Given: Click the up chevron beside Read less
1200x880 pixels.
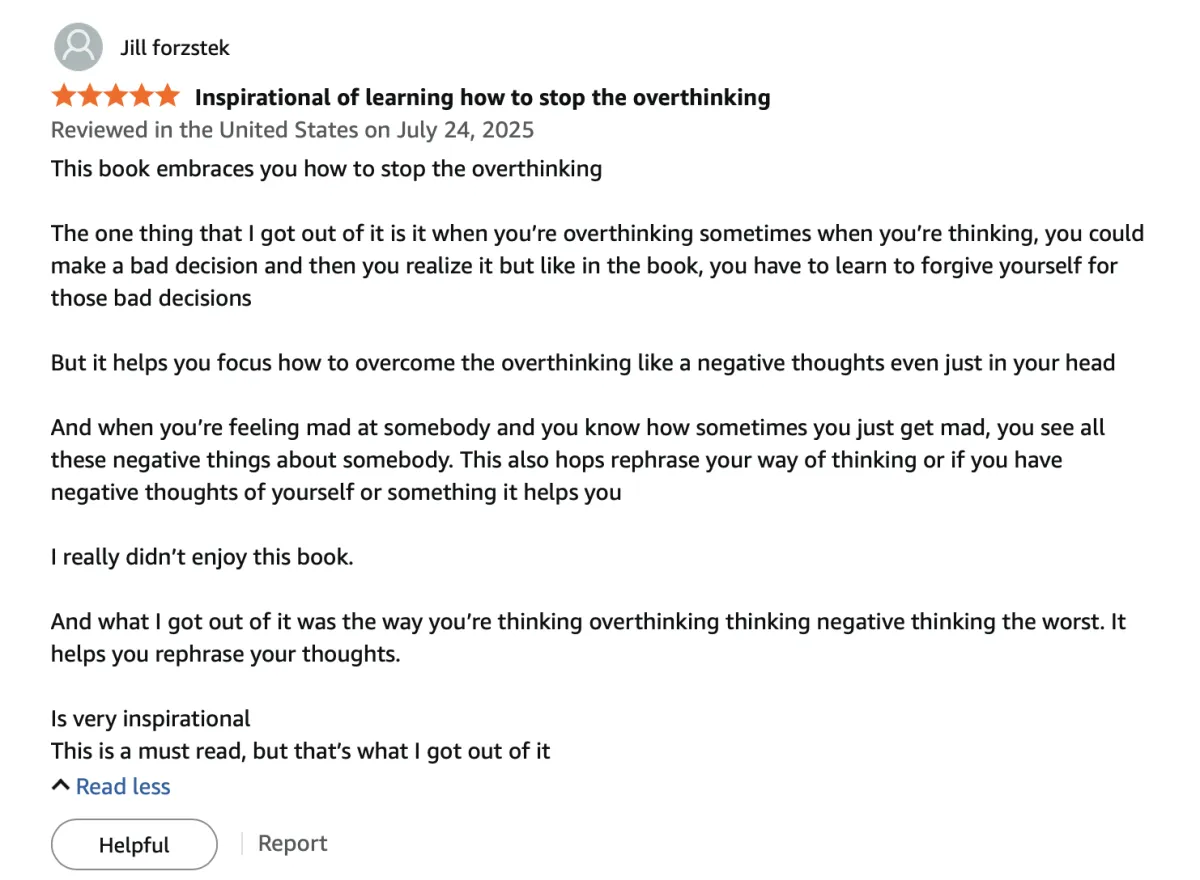Looking at the screenshot, I should click(x=61, y=787).
